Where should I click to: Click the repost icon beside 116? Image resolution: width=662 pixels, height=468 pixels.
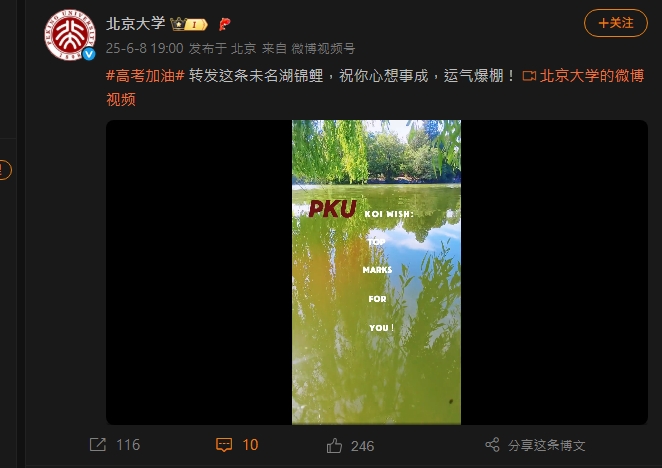tap(98, 445)
